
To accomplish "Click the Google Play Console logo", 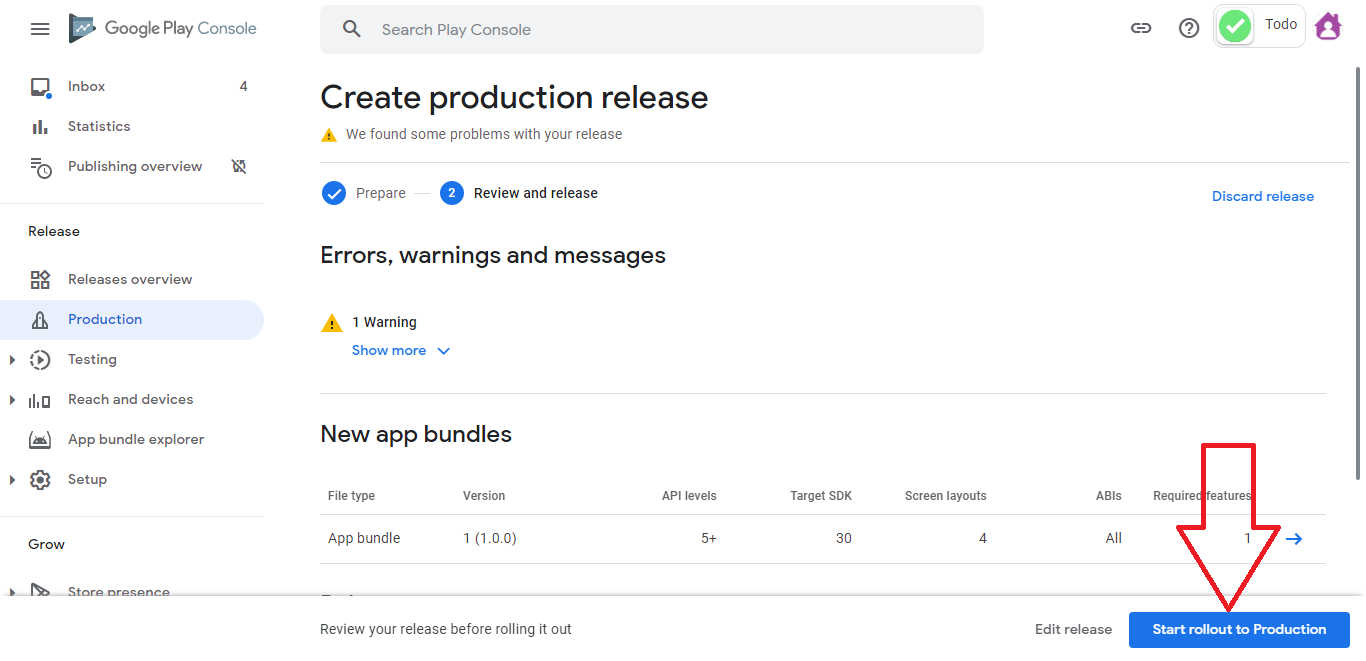I will click(163, 29).
